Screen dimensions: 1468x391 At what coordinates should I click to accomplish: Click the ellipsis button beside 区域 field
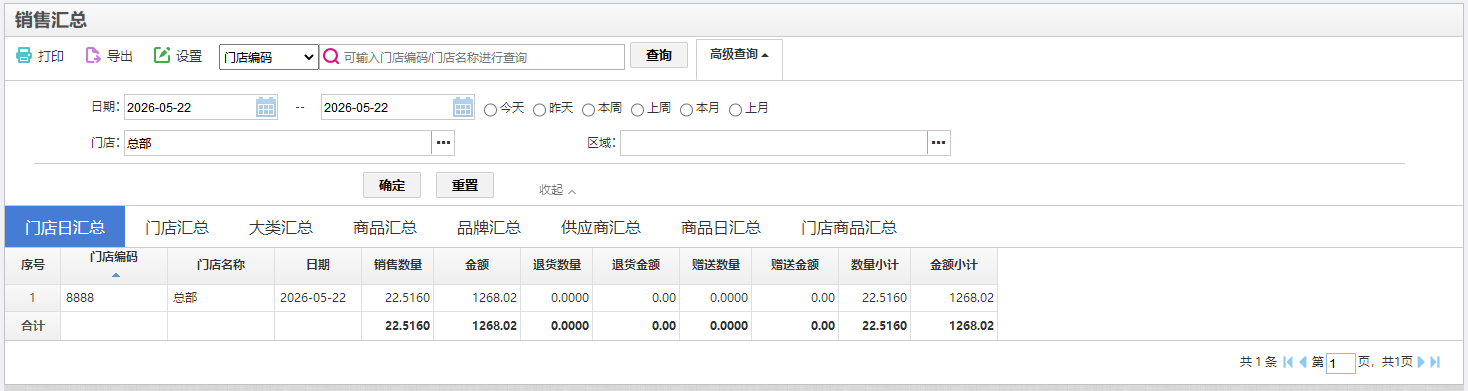939,143
